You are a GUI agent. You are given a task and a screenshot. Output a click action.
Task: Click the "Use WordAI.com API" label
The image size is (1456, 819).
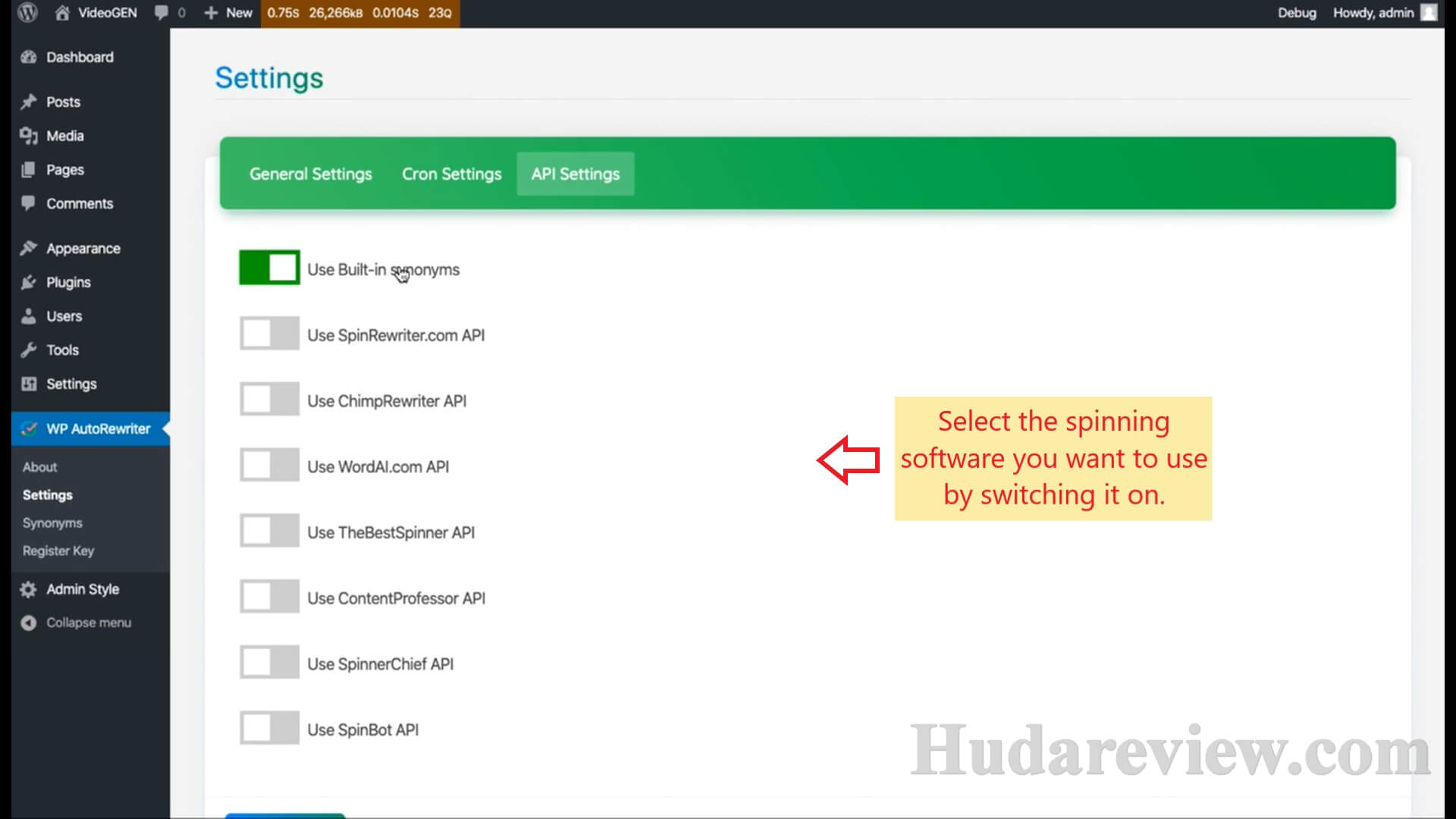coord(378,467)
